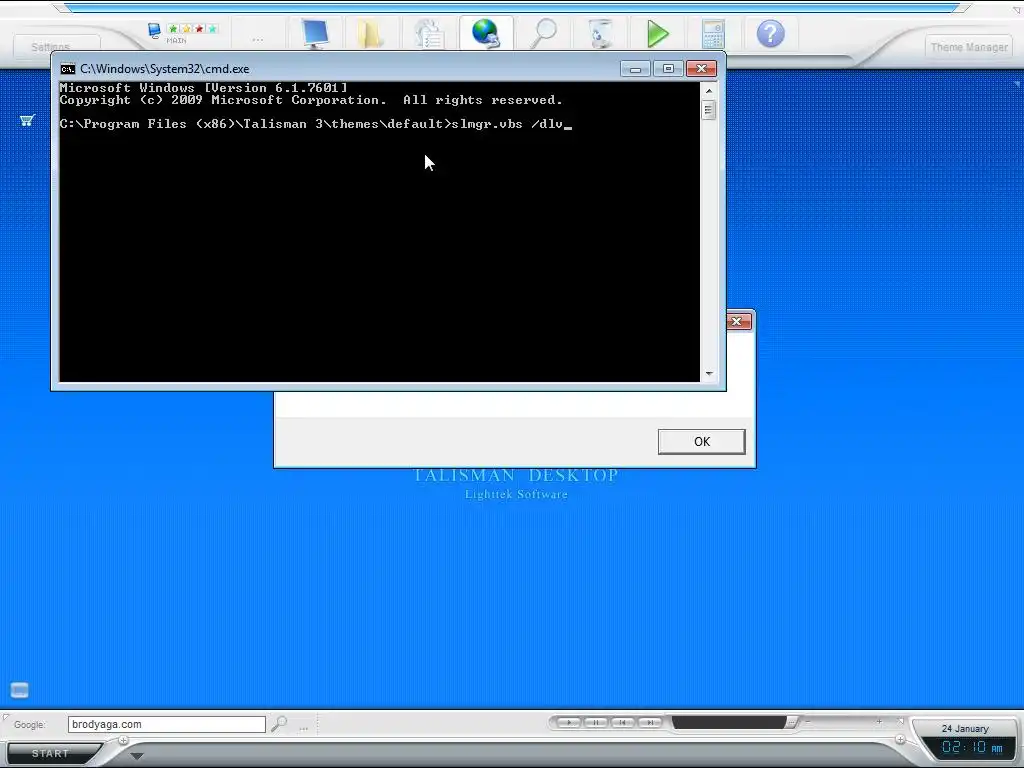Skip to previous track in player

point(622,722)
